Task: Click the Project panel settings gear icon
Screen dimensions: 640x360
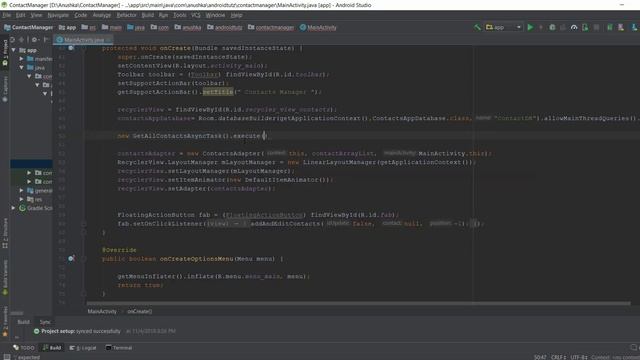Action: point(34,40)
